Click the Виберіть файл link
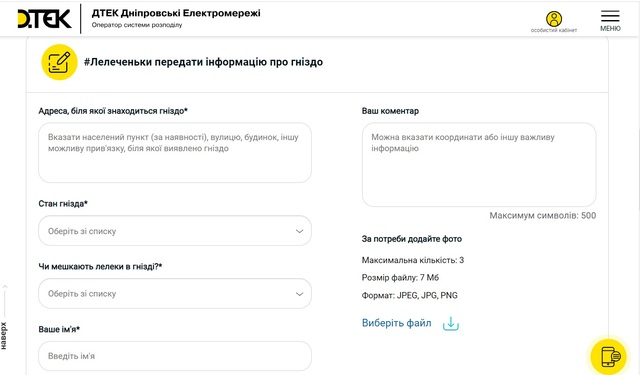Image resolution: width=640 pixels, height=375 pixels. pos(396,323)
